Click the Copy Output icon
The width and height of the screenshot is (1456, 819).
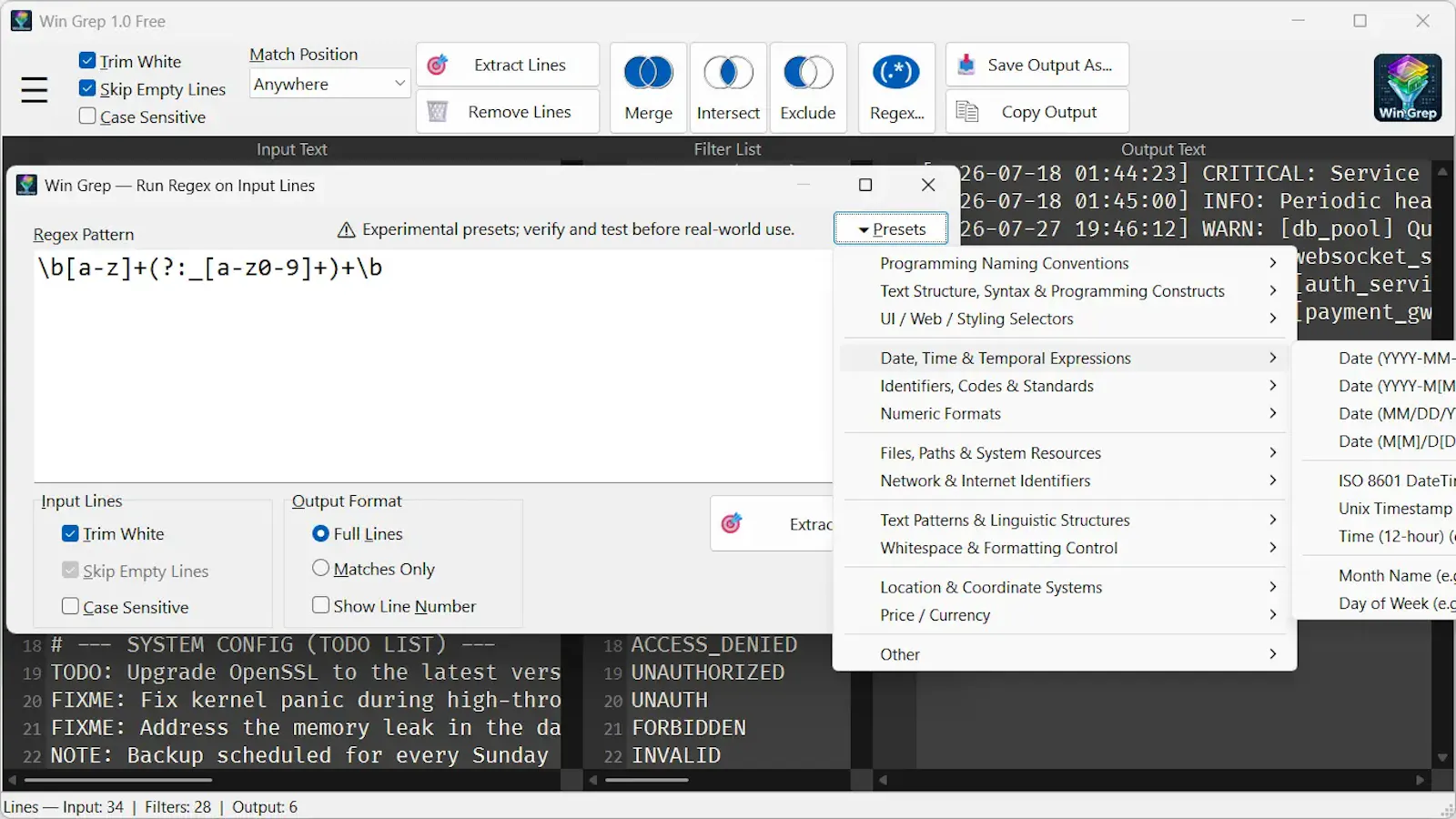967,111
